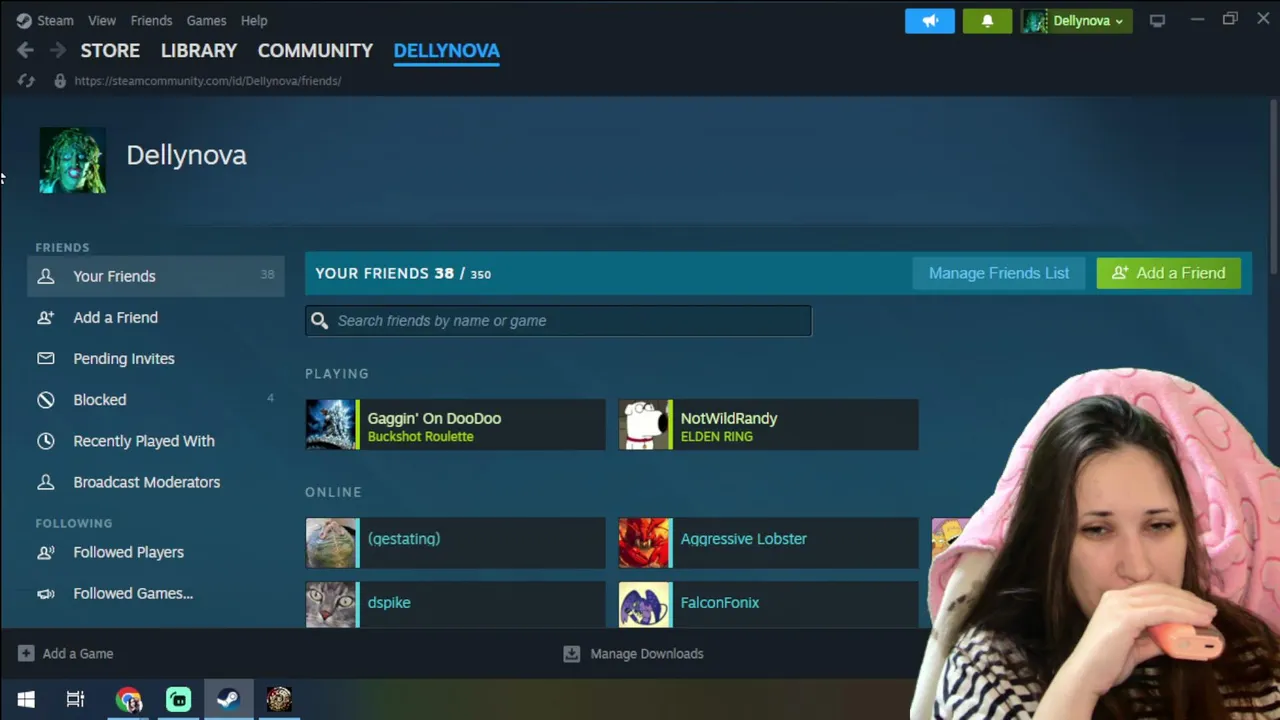Go forward with the right arrow
Image resolution: width=1280 pixels, height=720 pixels.
point(58,50)
